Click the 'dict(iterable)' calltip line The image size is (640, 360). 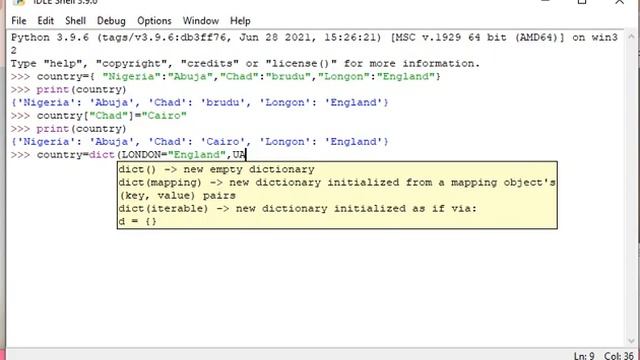(298, 209)
